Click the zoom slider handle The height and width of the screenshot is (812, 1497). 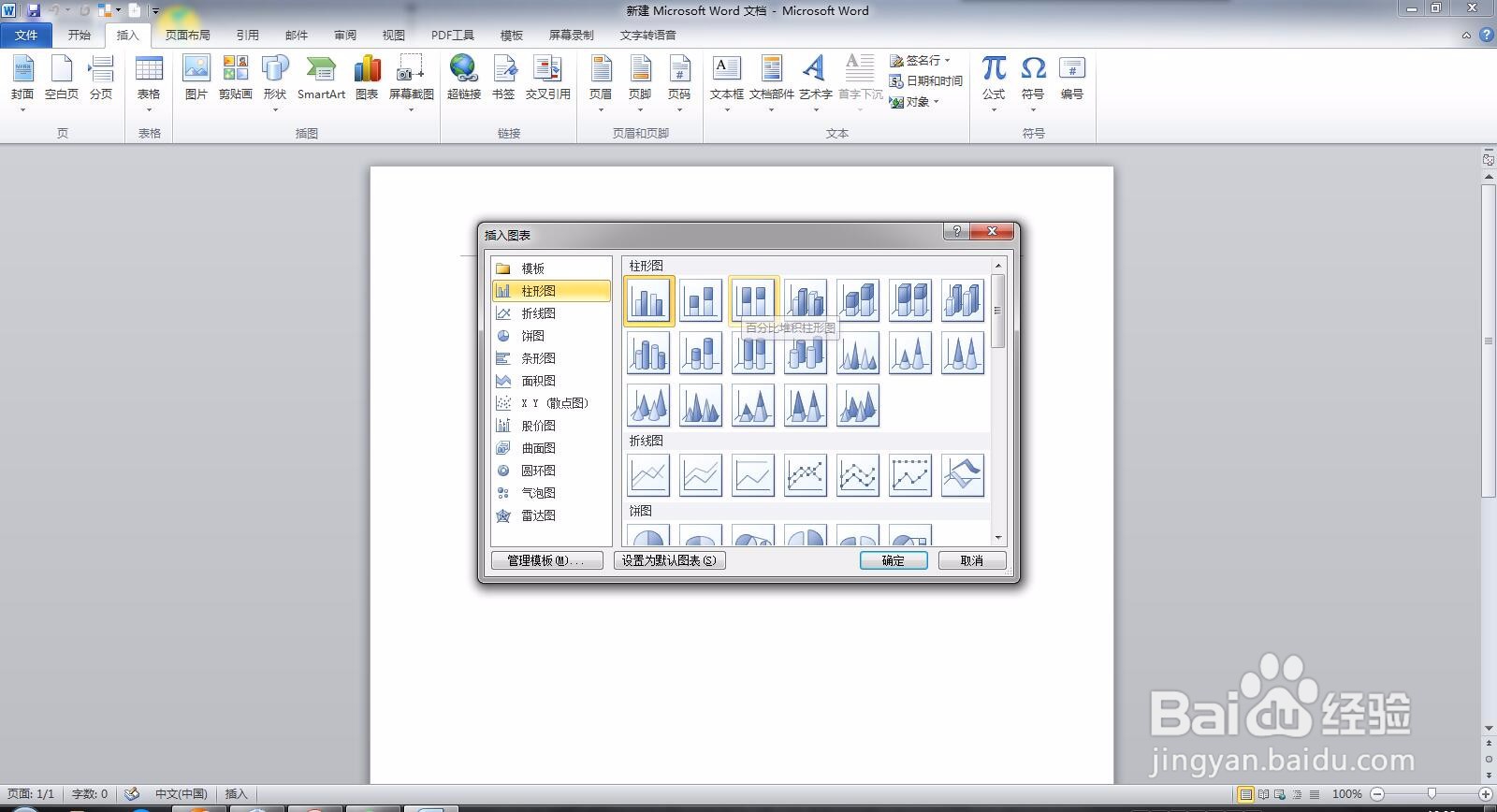(1432, 794)
